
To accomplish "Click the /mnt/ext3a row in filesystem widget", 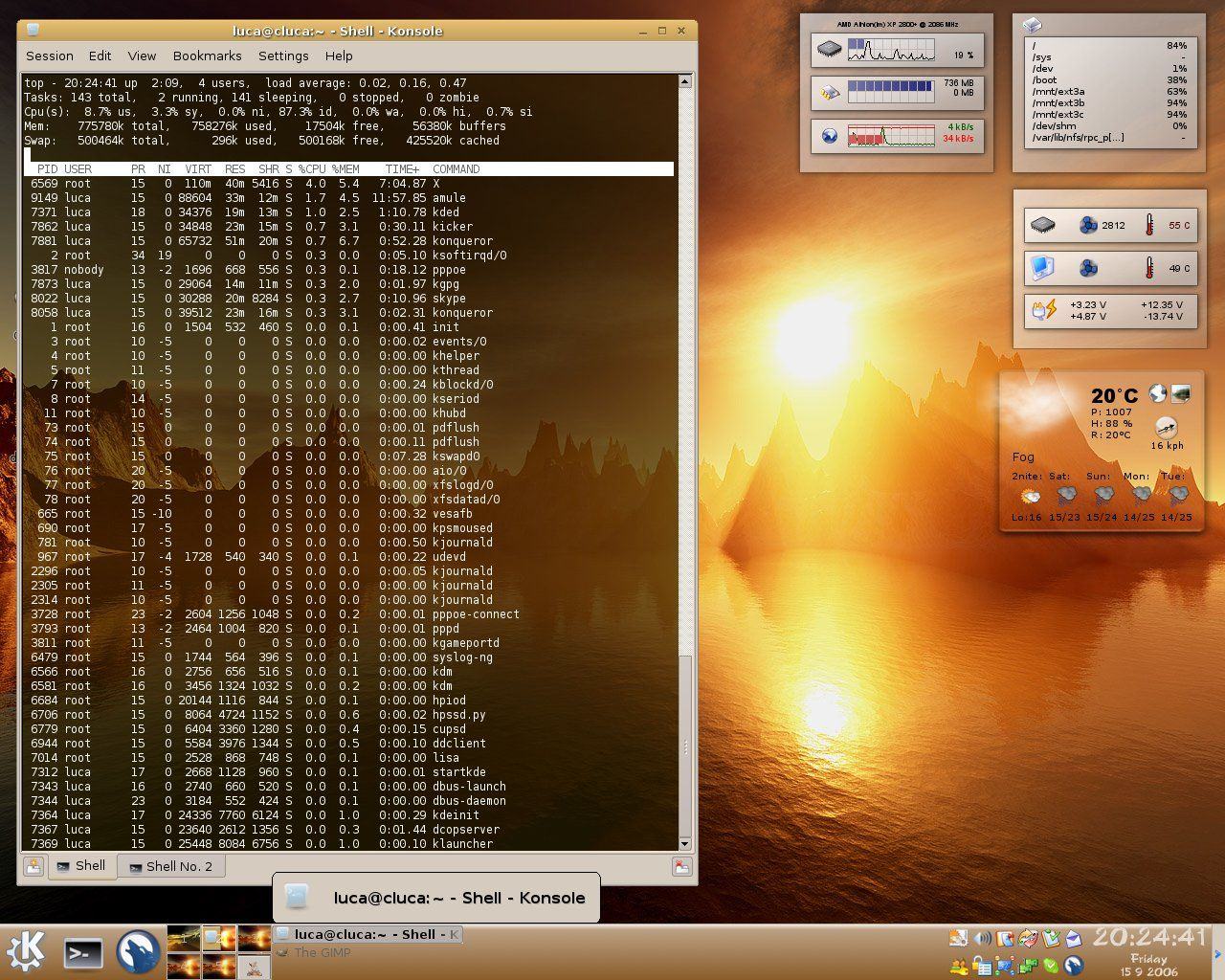I will pyautogui.click(x=1109, y=92).
